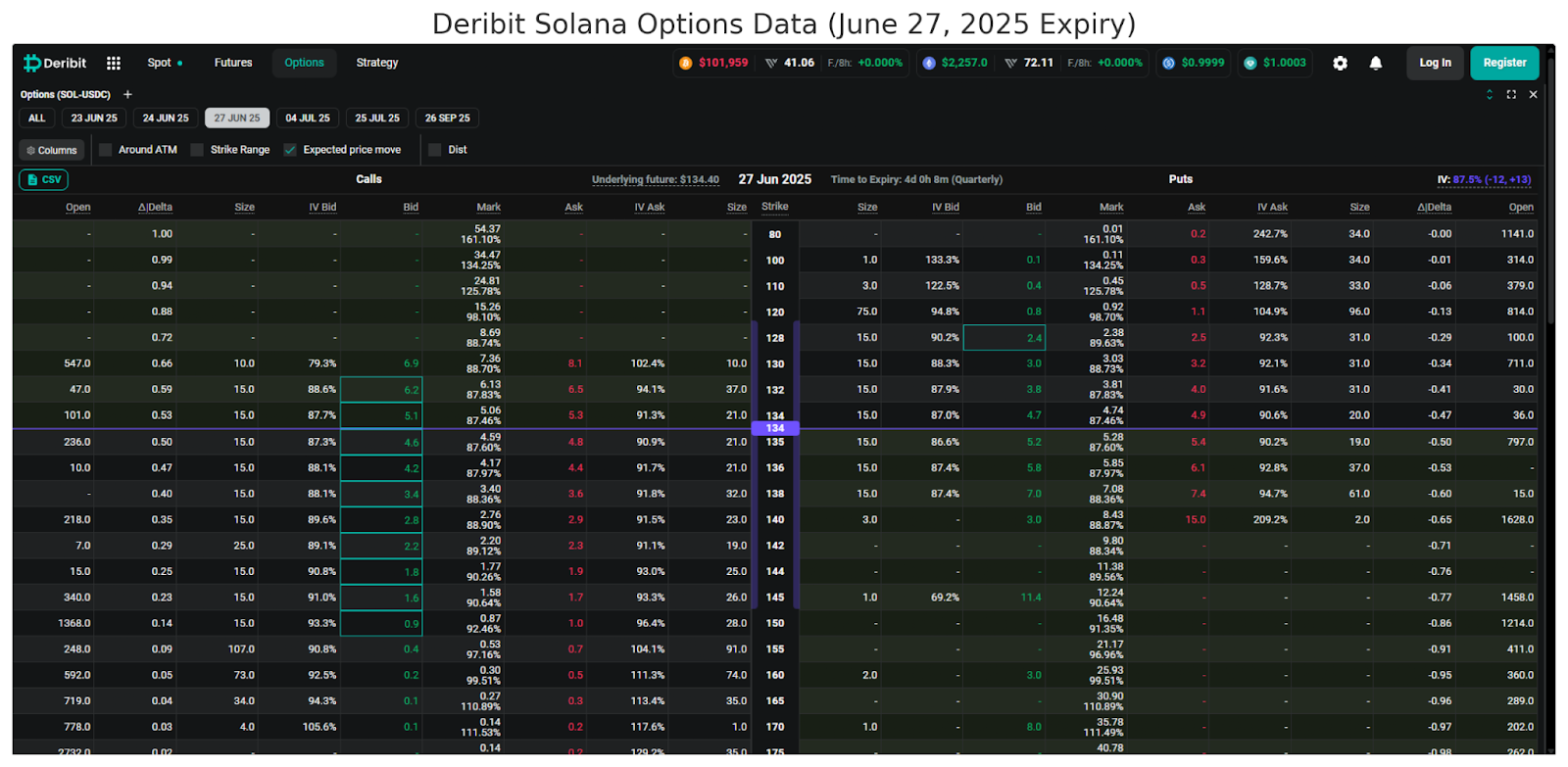Click the Deribit logo
1568x767 pixels.
[55, 63]
